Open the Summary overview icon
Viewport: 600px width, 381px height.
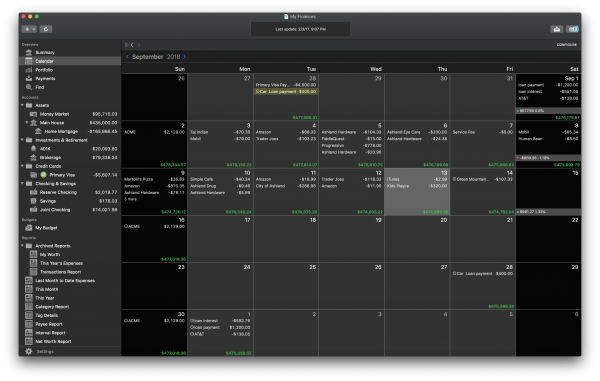click(29, 52)
